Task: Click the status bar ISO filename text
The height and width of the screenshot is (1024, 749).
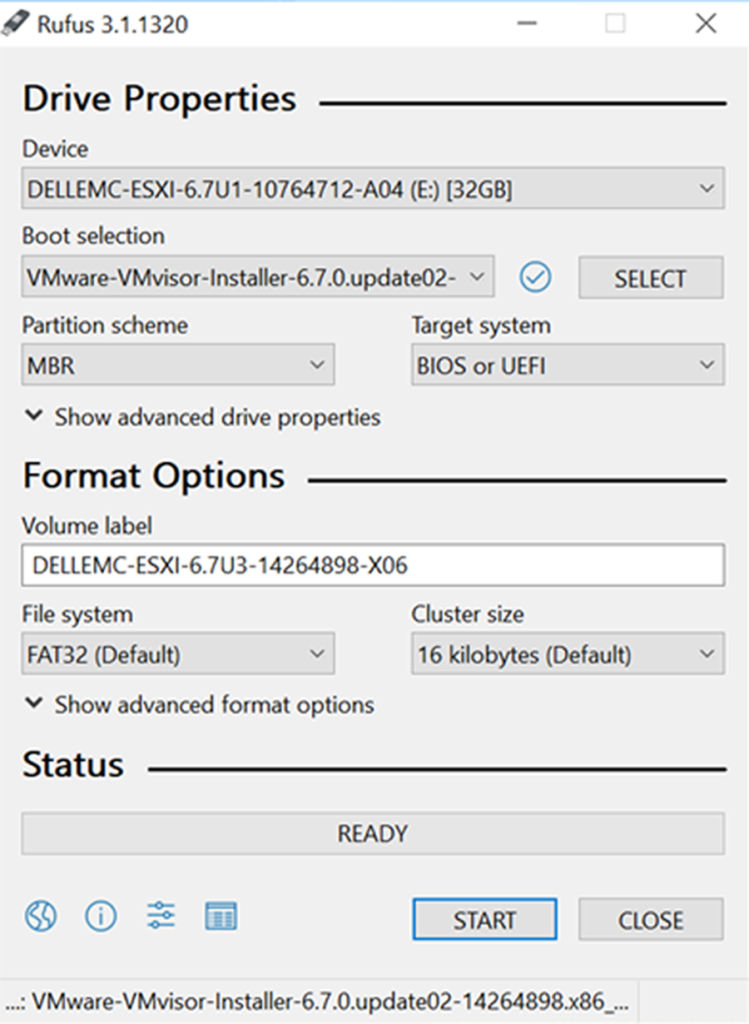Action: click(x=318, y=1001)
